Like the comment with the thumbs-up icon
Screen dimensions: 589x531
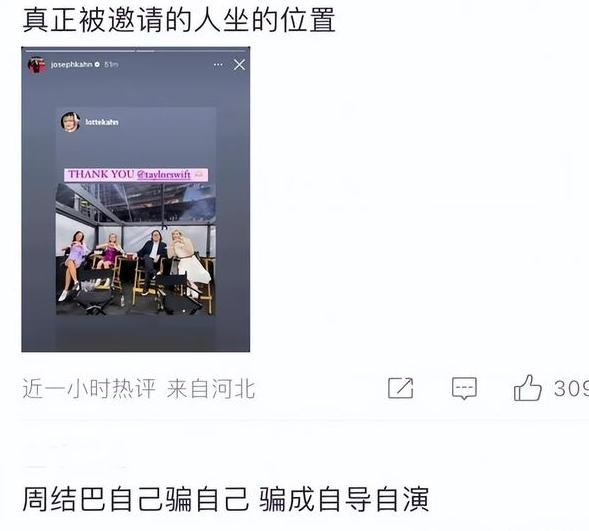527,388
